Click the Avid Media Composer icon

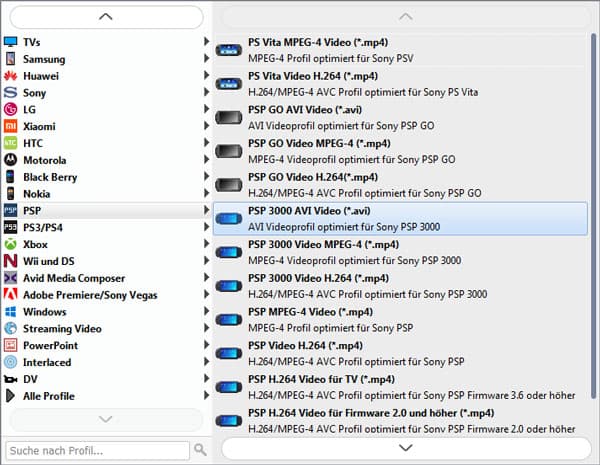10,277
